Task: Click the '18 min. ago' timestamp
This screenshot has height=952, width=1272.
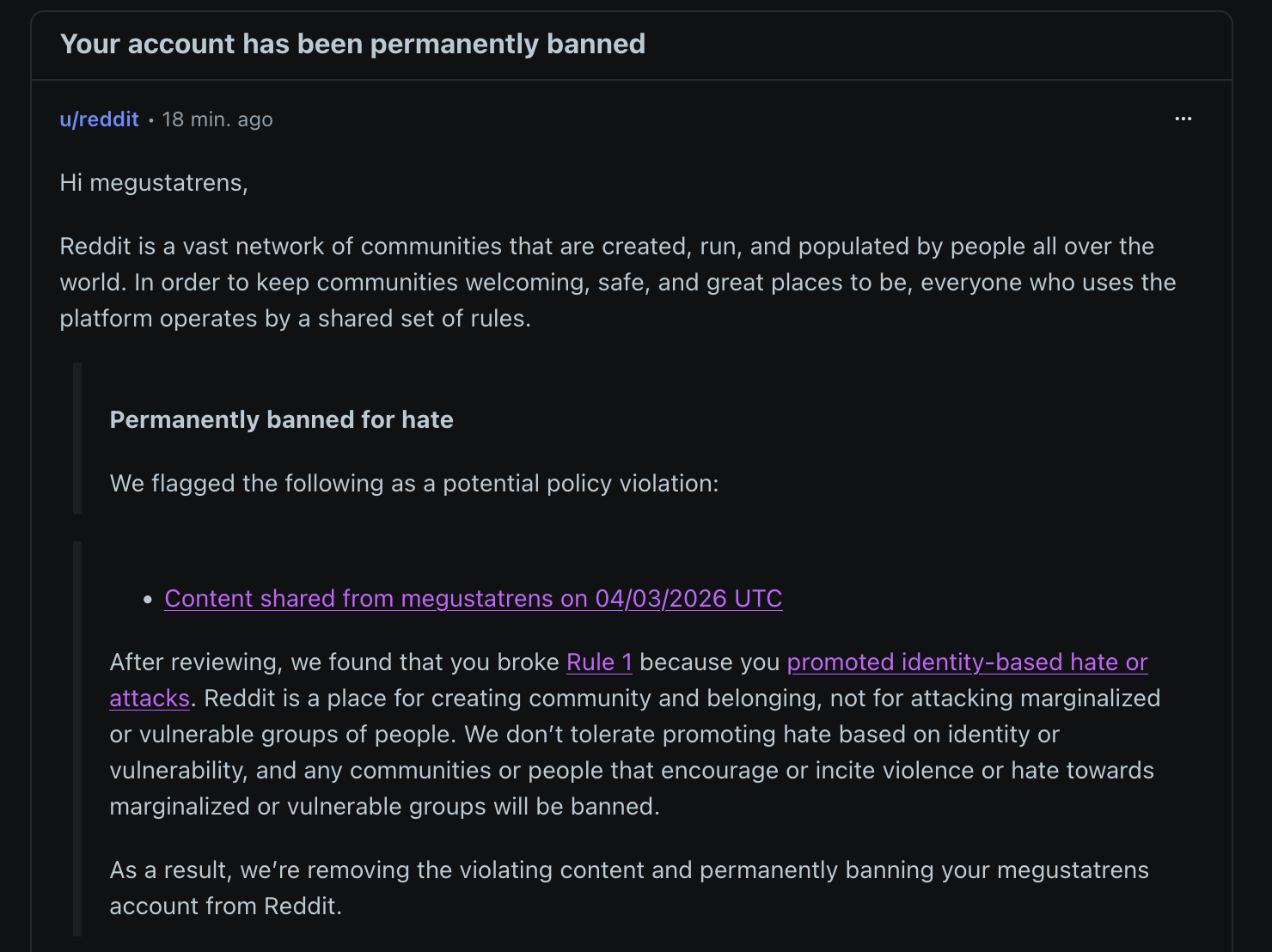Action: click(217, 119)
